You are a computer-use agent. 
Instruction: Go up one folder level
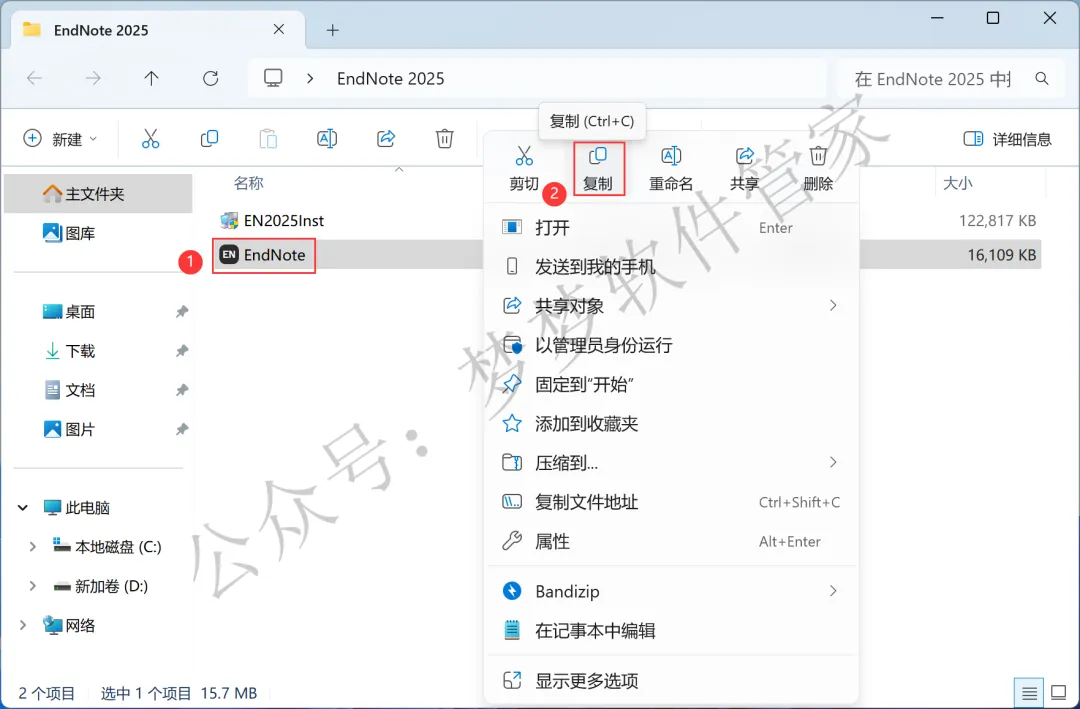click(x=152, y=78)
